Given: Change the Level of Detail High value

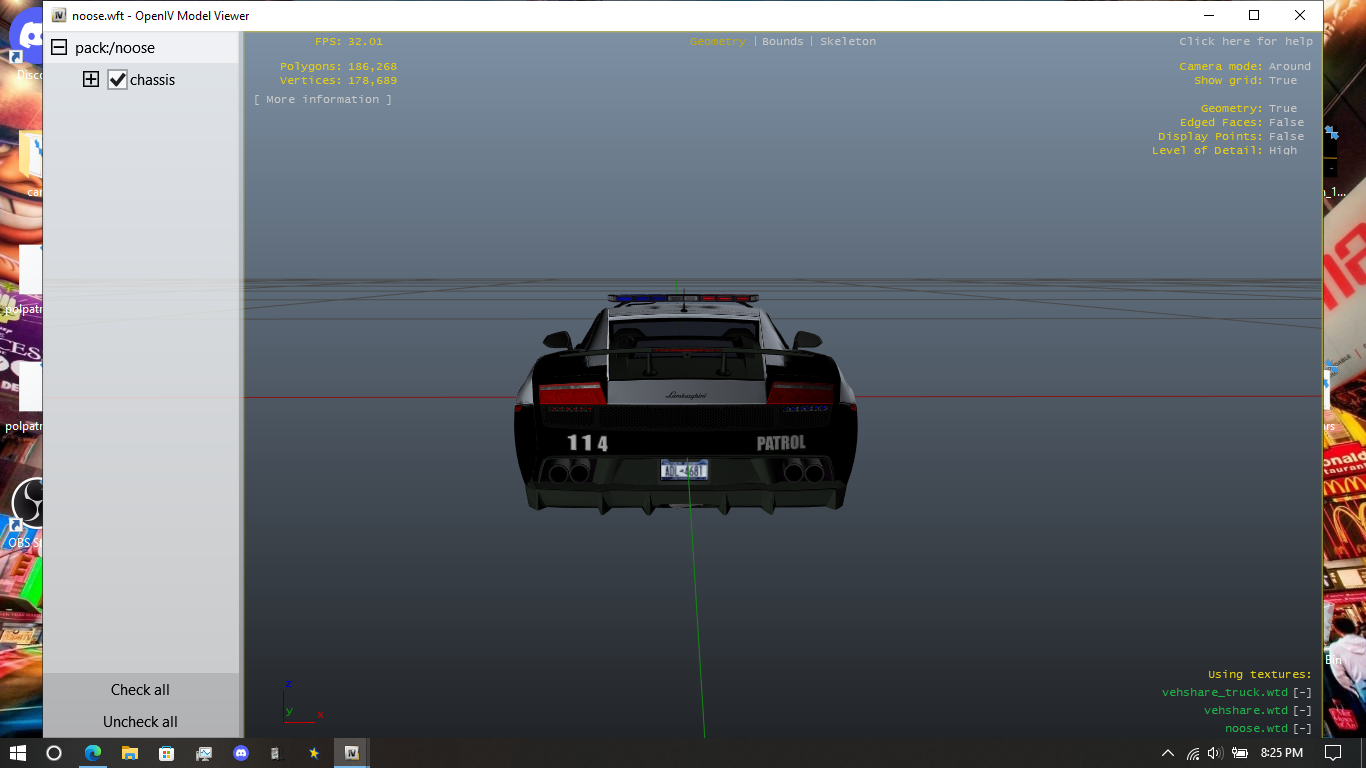Looking at the screenshot, I should point(1282,151).
